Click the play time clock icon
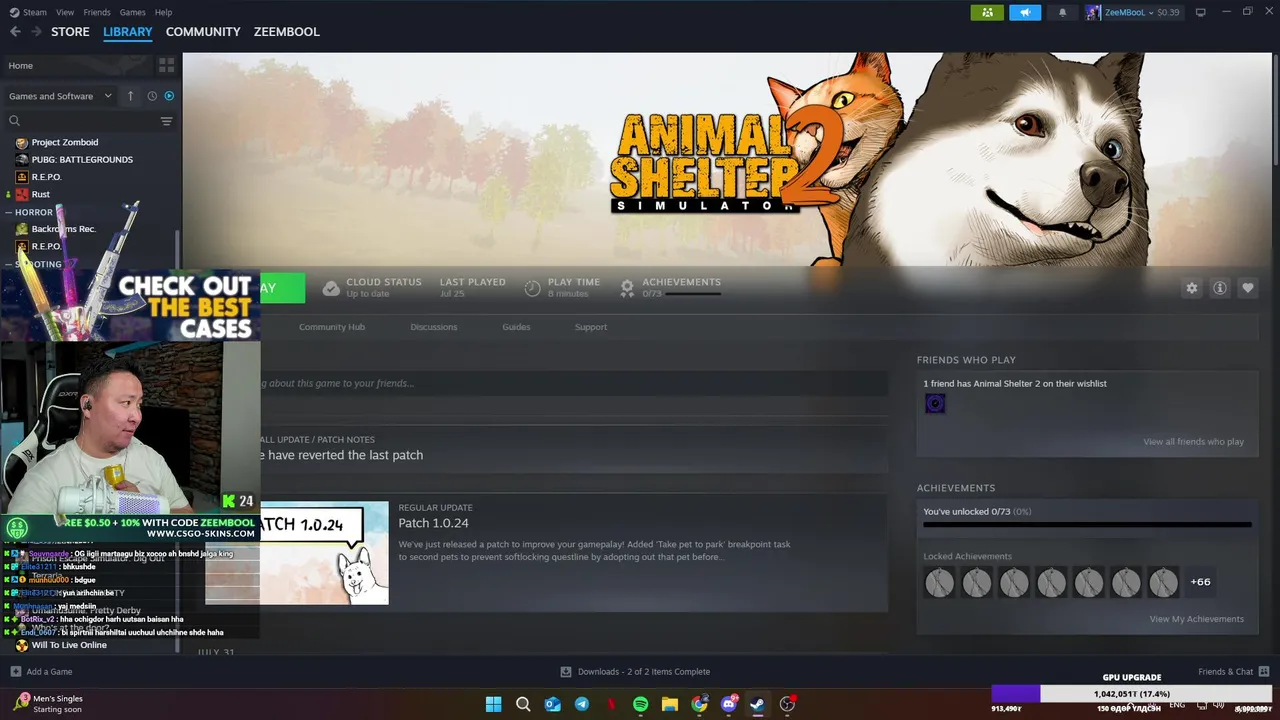The width and height of the screenshot is (1280, 720). [532, 288]
